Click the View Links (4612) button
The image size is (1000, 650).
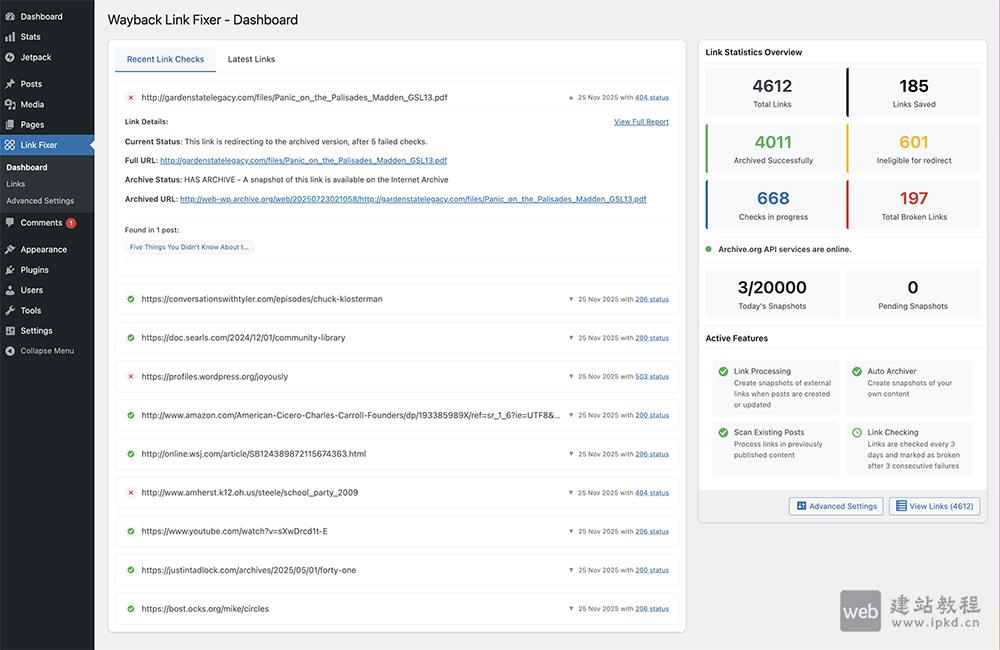(934, 506)
